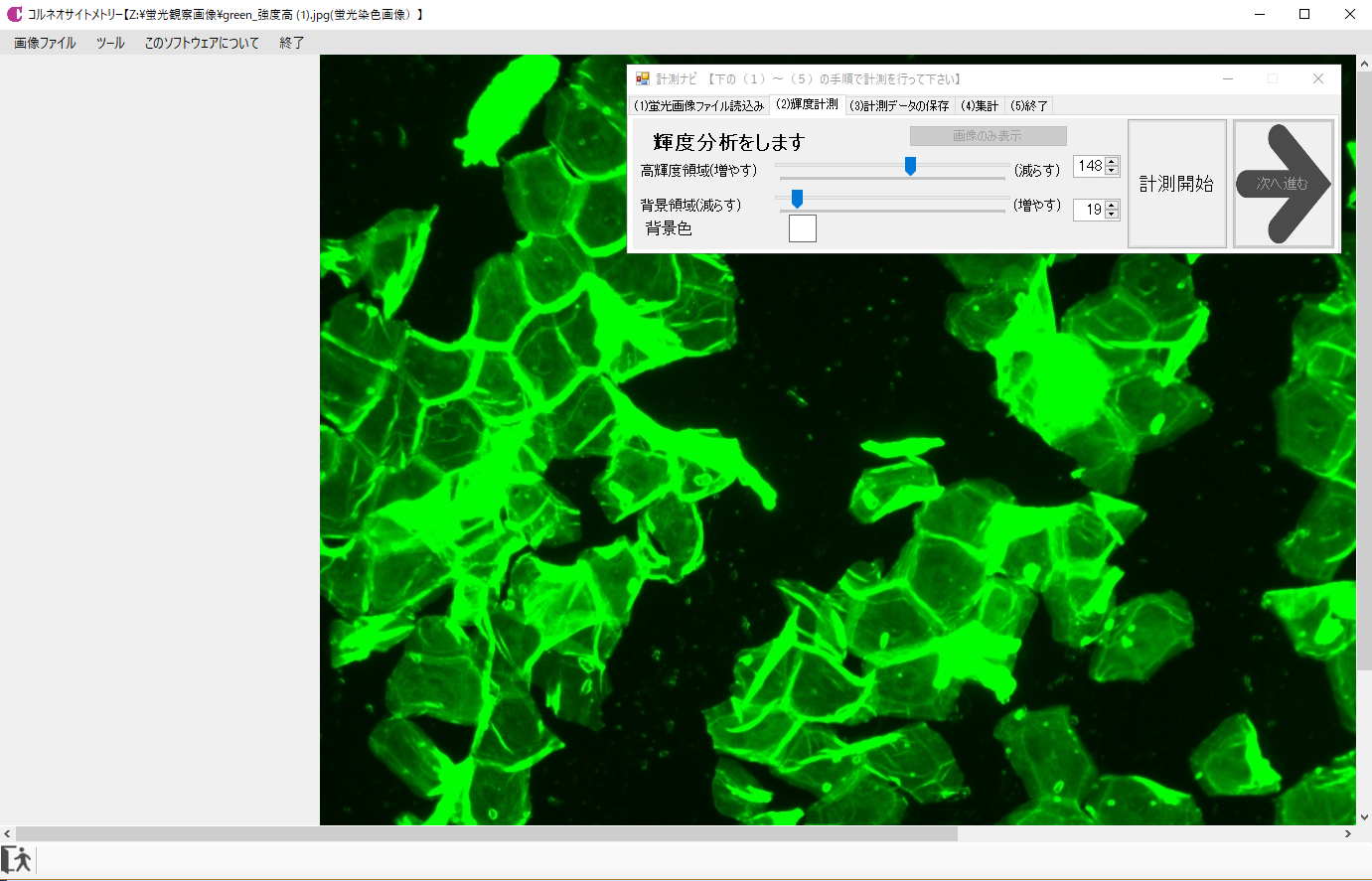
Task: Switch to the (1)蛍光画像ファイル読込み tab
Action: tap(699, 105)
